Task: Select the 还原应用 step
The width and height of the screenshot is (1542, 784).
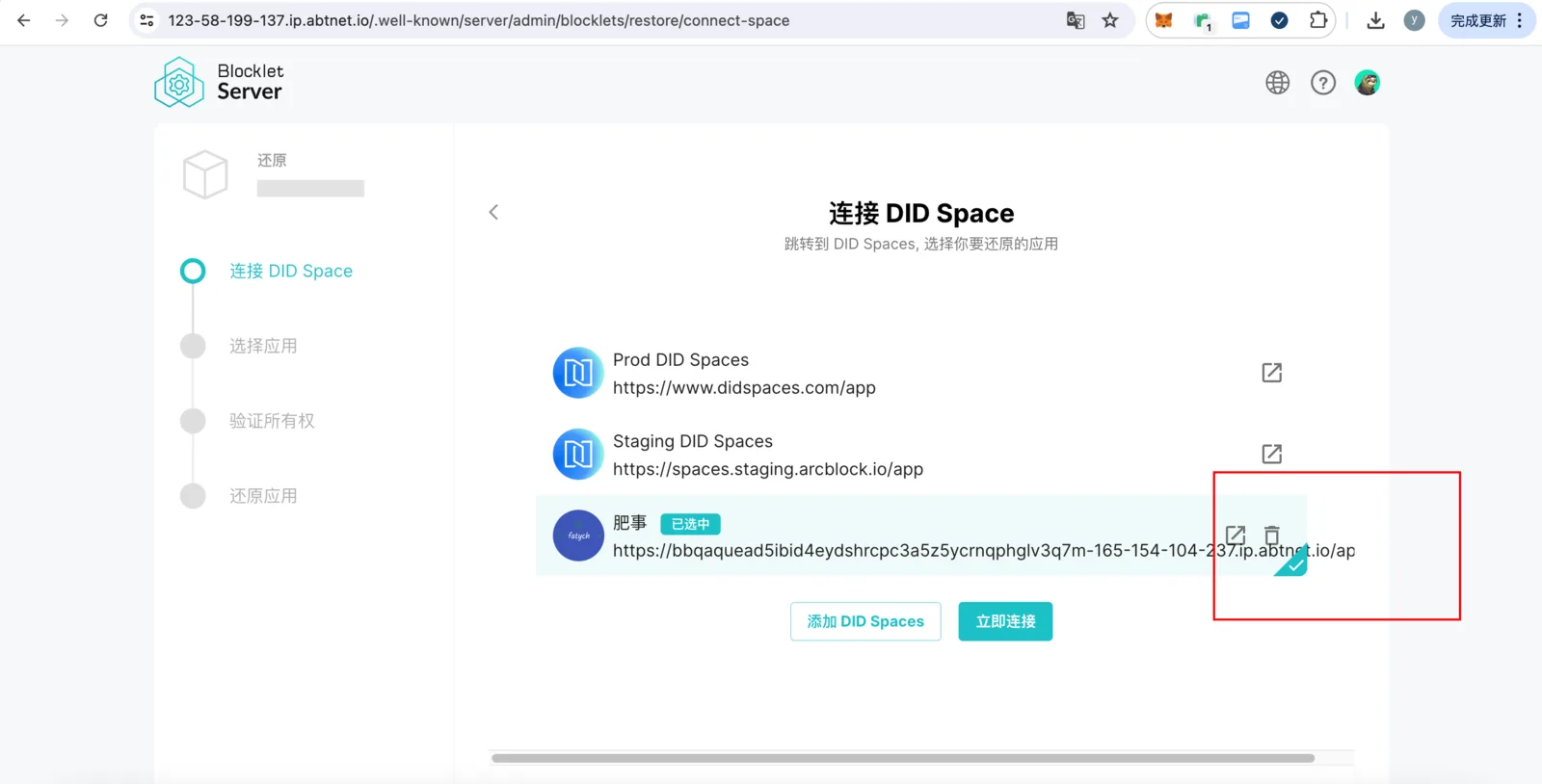Action: (x=239, y=496)
